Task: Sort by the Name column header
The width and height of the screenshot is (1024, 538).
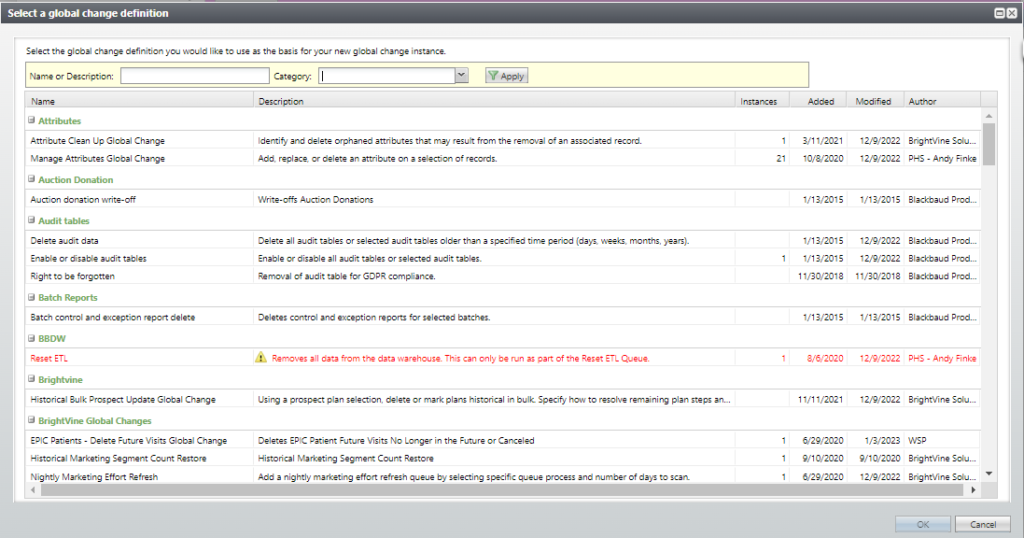Action: (140, 101)
